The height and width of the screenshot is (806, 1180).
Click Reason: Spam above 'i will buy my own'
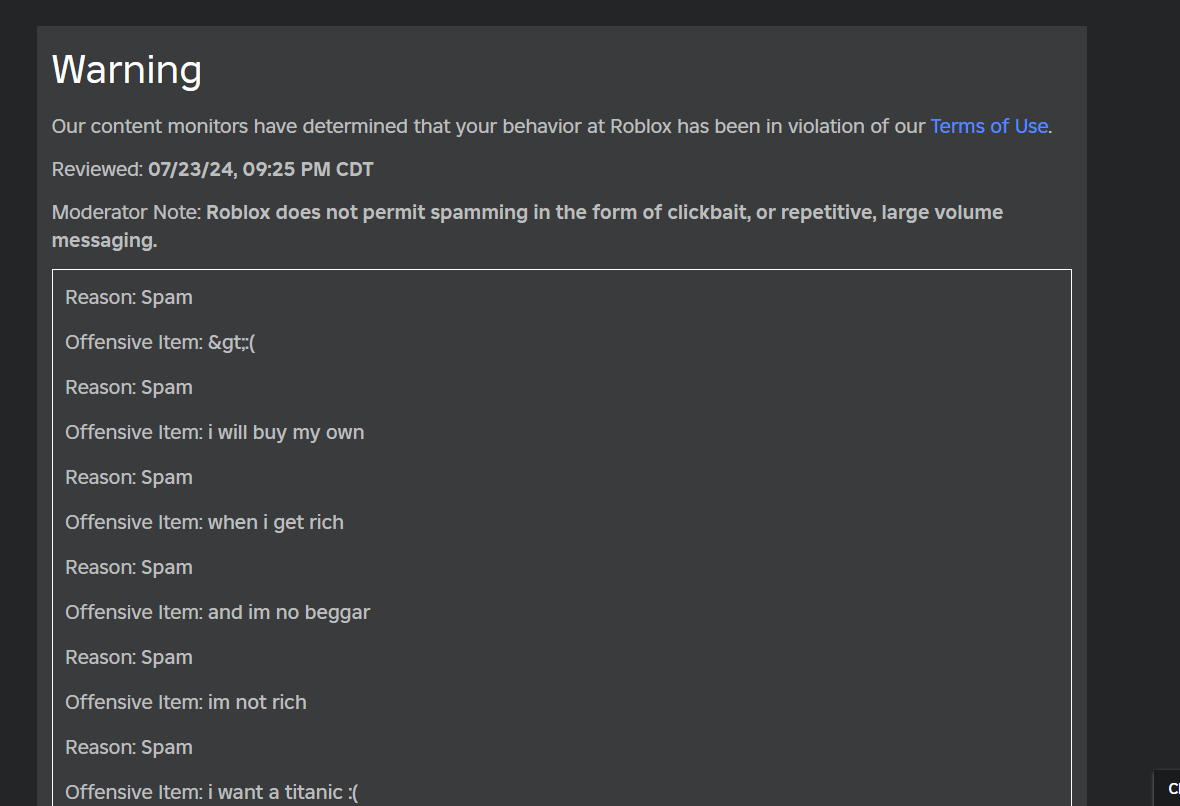coord(129,387)
